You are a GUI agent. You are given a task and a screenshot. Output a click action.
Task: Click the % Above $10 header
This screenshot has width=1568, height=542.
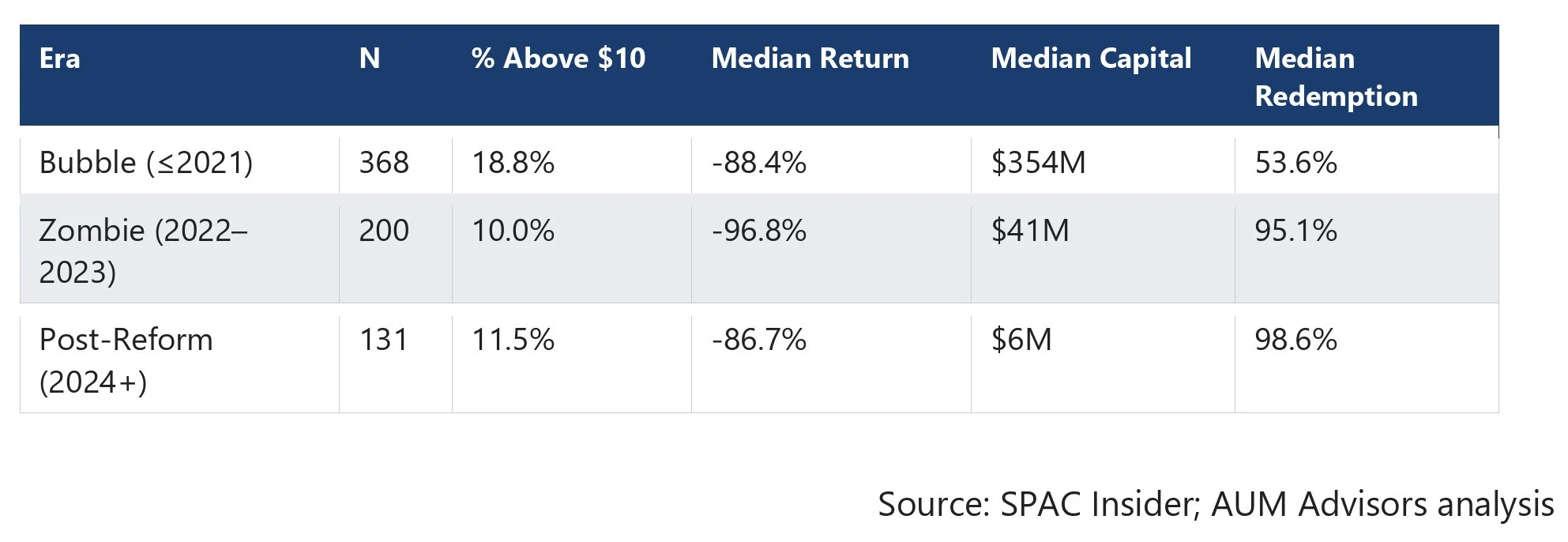[558, 58]
